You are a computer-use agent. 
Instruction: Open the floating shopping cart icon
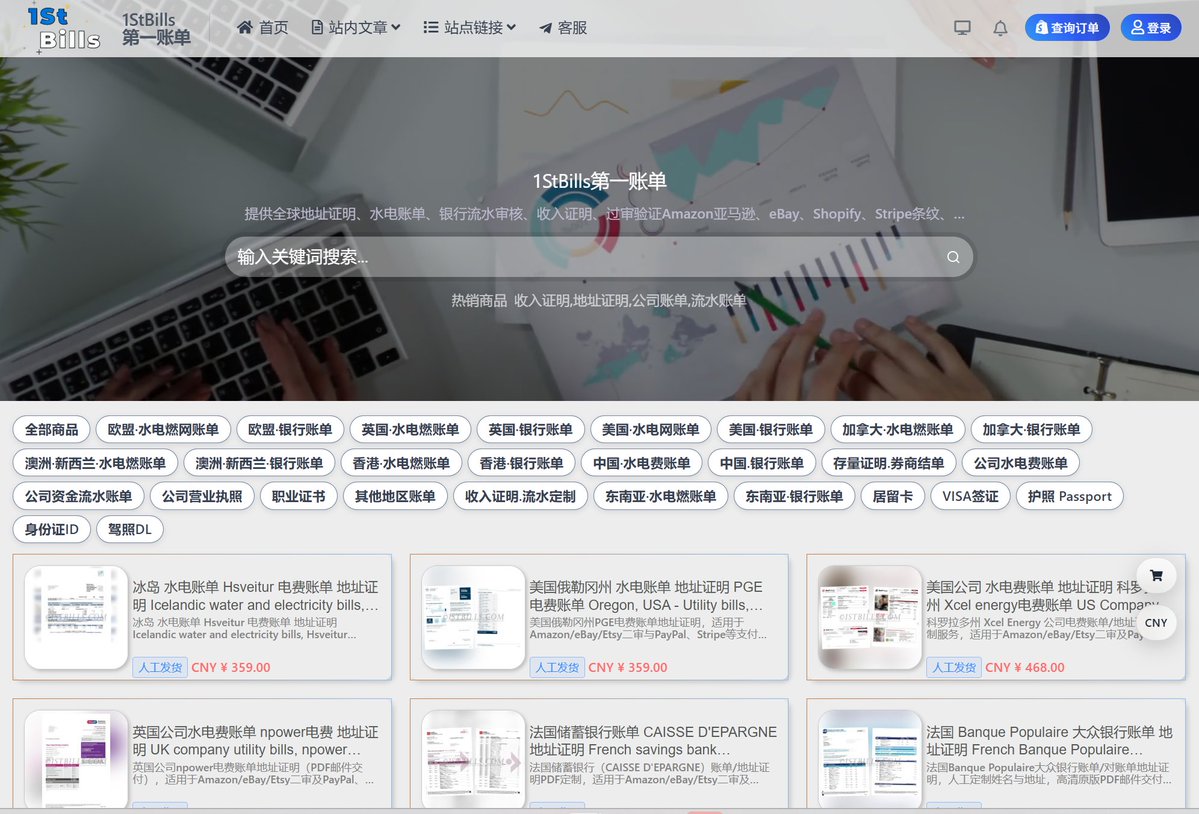1156,576
